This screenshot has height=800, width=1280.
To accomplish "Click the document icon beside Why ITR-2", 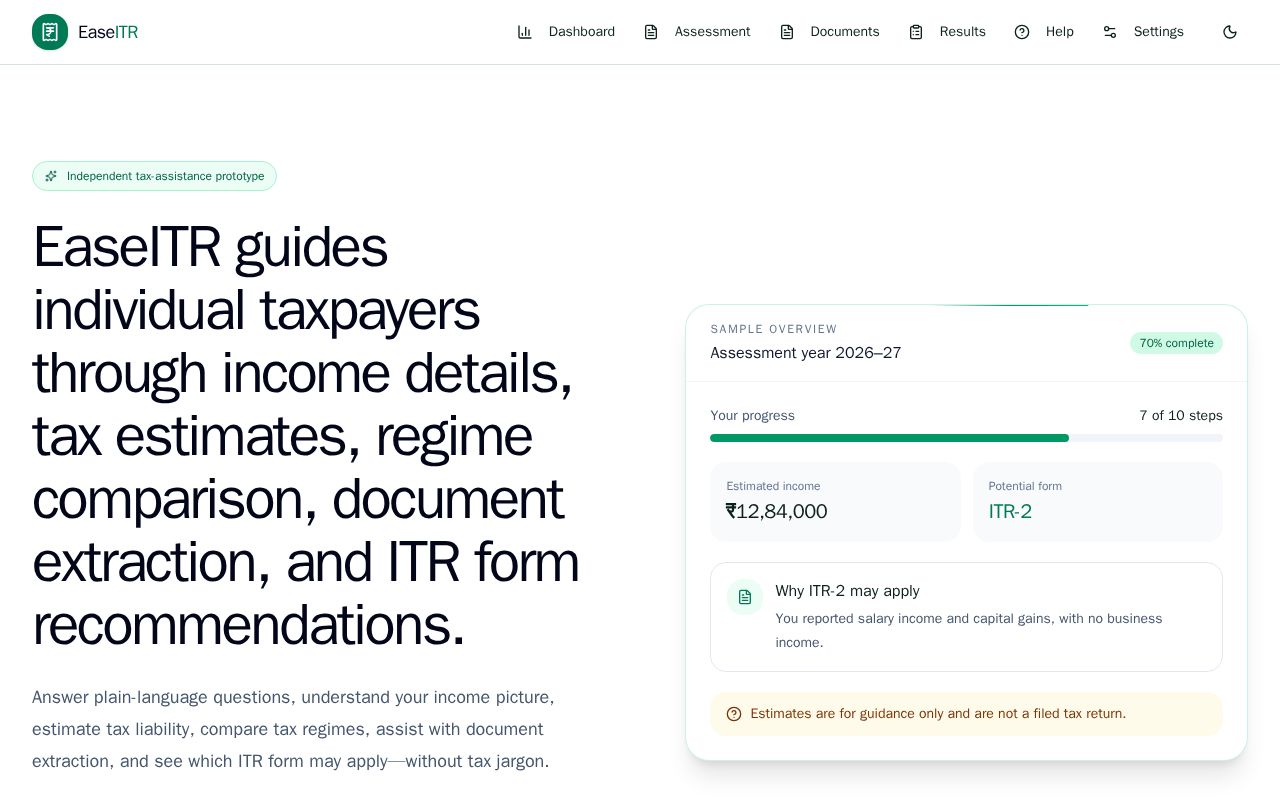I will tap(745, 597).
